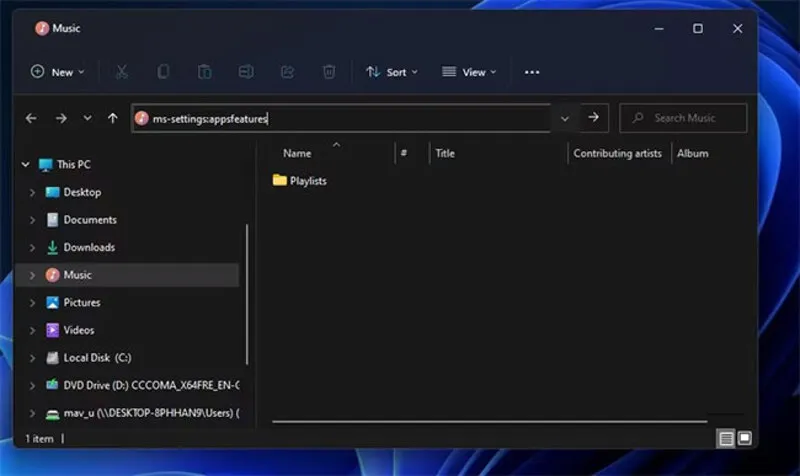
Task: Expand the Downloads tree node
Action: click(32, 247)
